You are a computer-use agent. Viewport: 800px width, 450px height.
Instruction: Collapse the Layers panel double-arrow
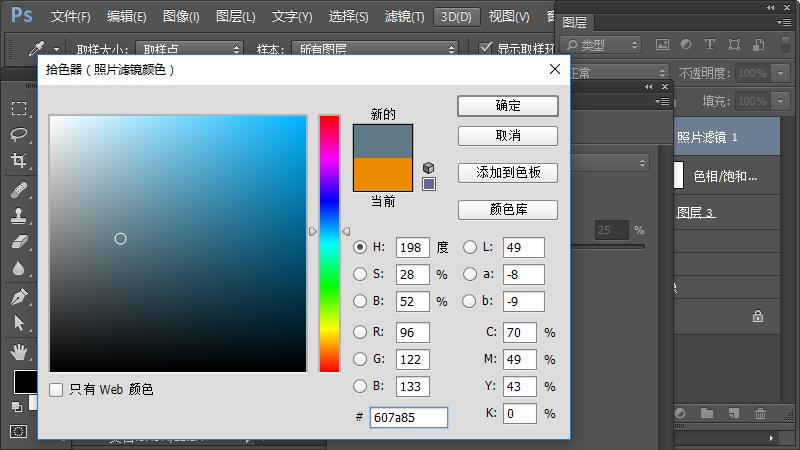pyautogui.click(x=770, y=7)
